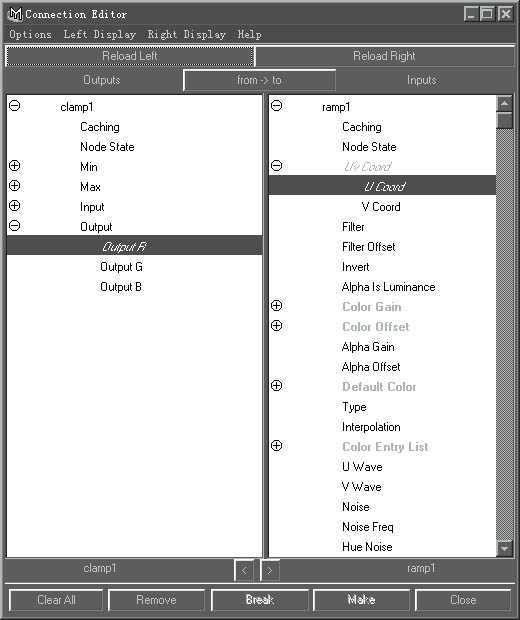Collapse the Output attribute group

click(x=15, y=226)
